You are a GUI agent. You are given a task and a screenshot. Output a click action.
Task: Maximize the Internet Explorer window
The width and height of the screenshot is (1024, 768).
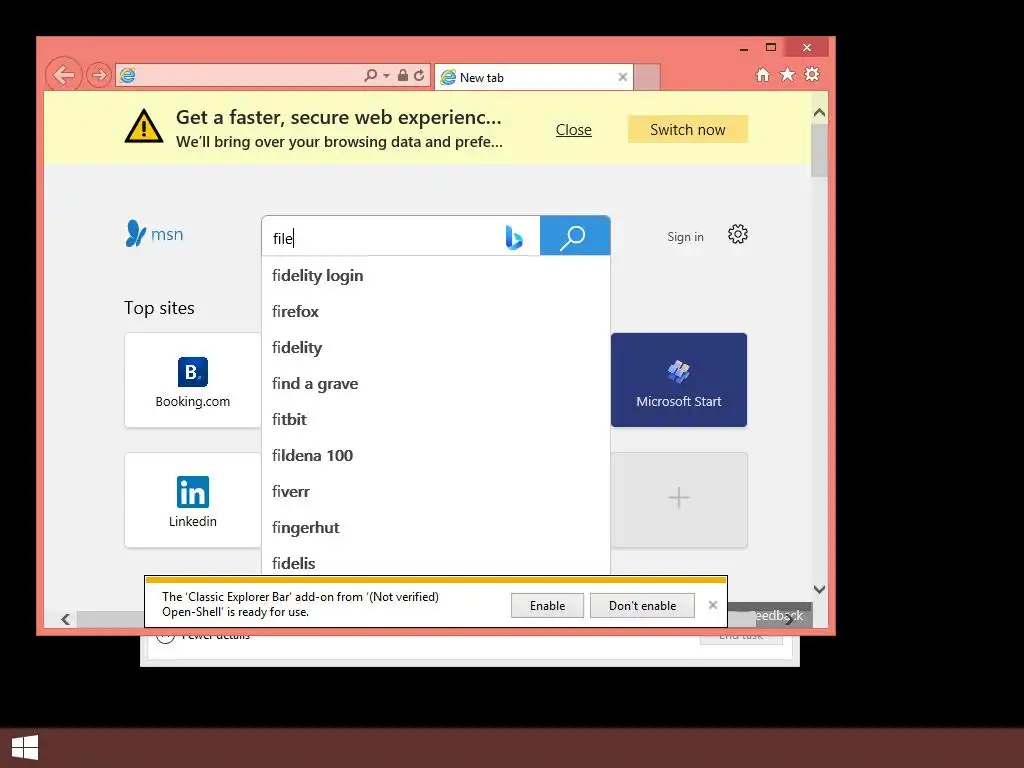point(771,47)
